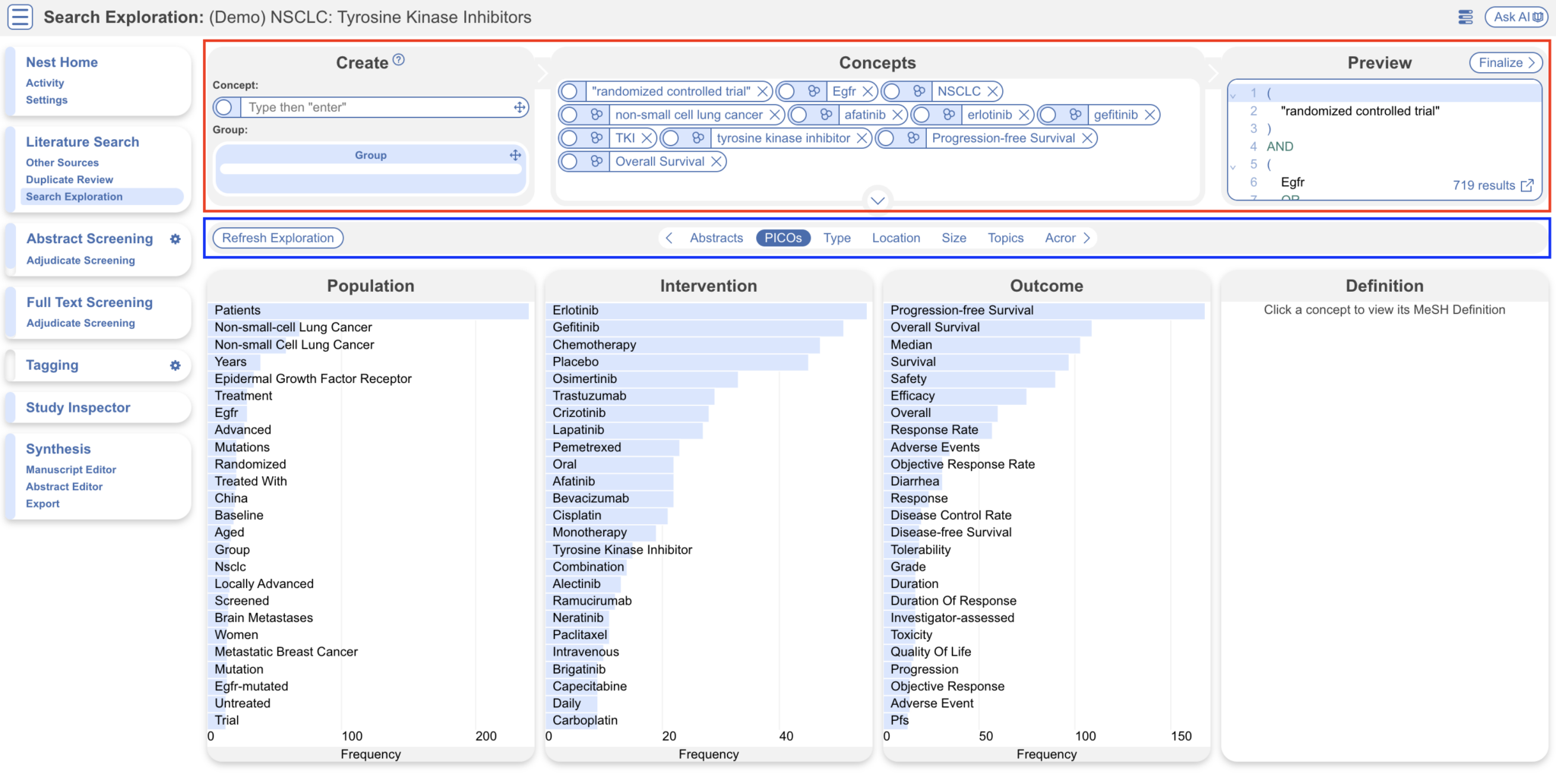
Task: Select the Erlotinib bar in Intervention chart
Action: (707, 310)
